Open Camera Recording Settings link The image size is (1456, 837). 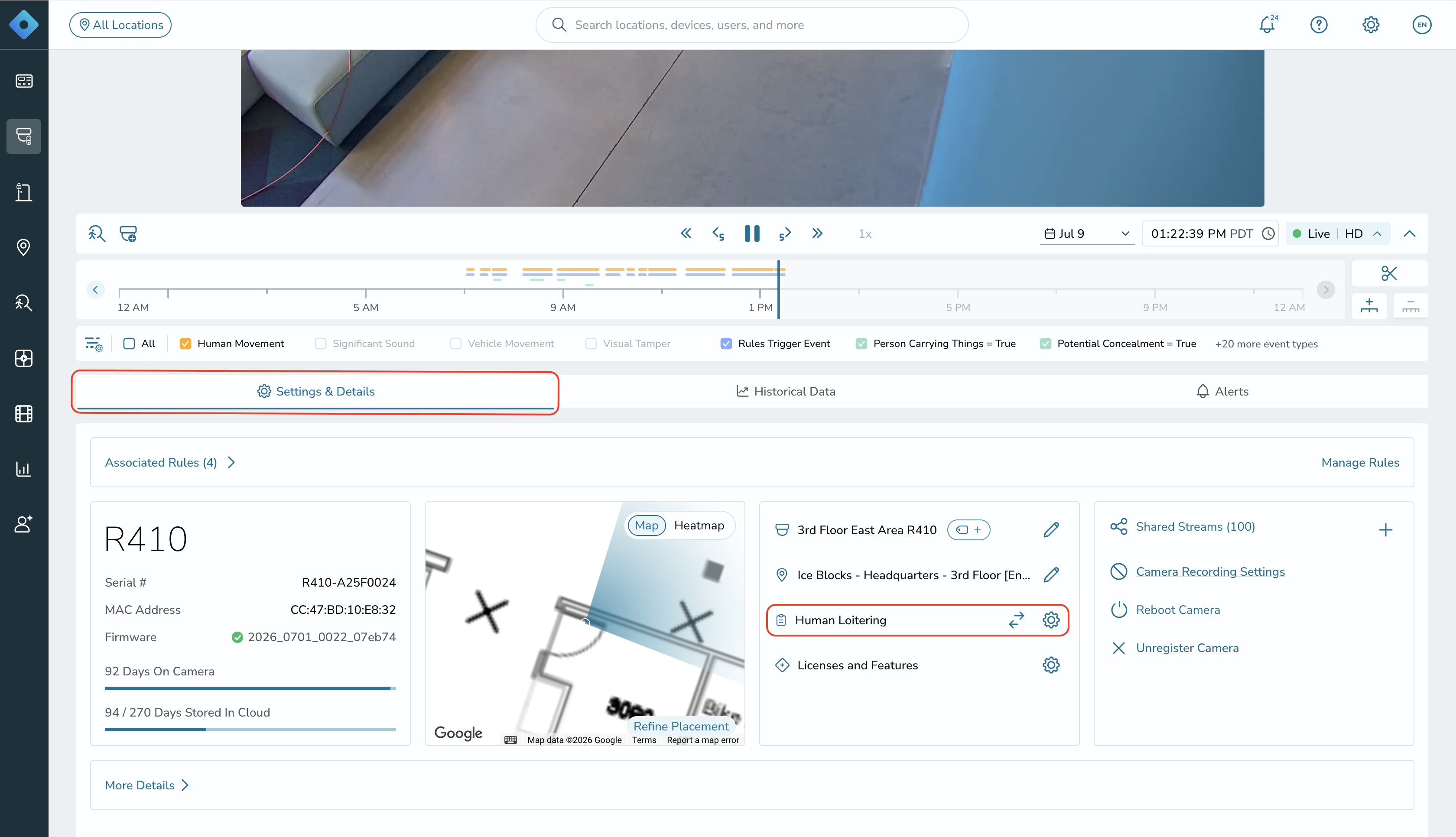(x=1210, y=571)
